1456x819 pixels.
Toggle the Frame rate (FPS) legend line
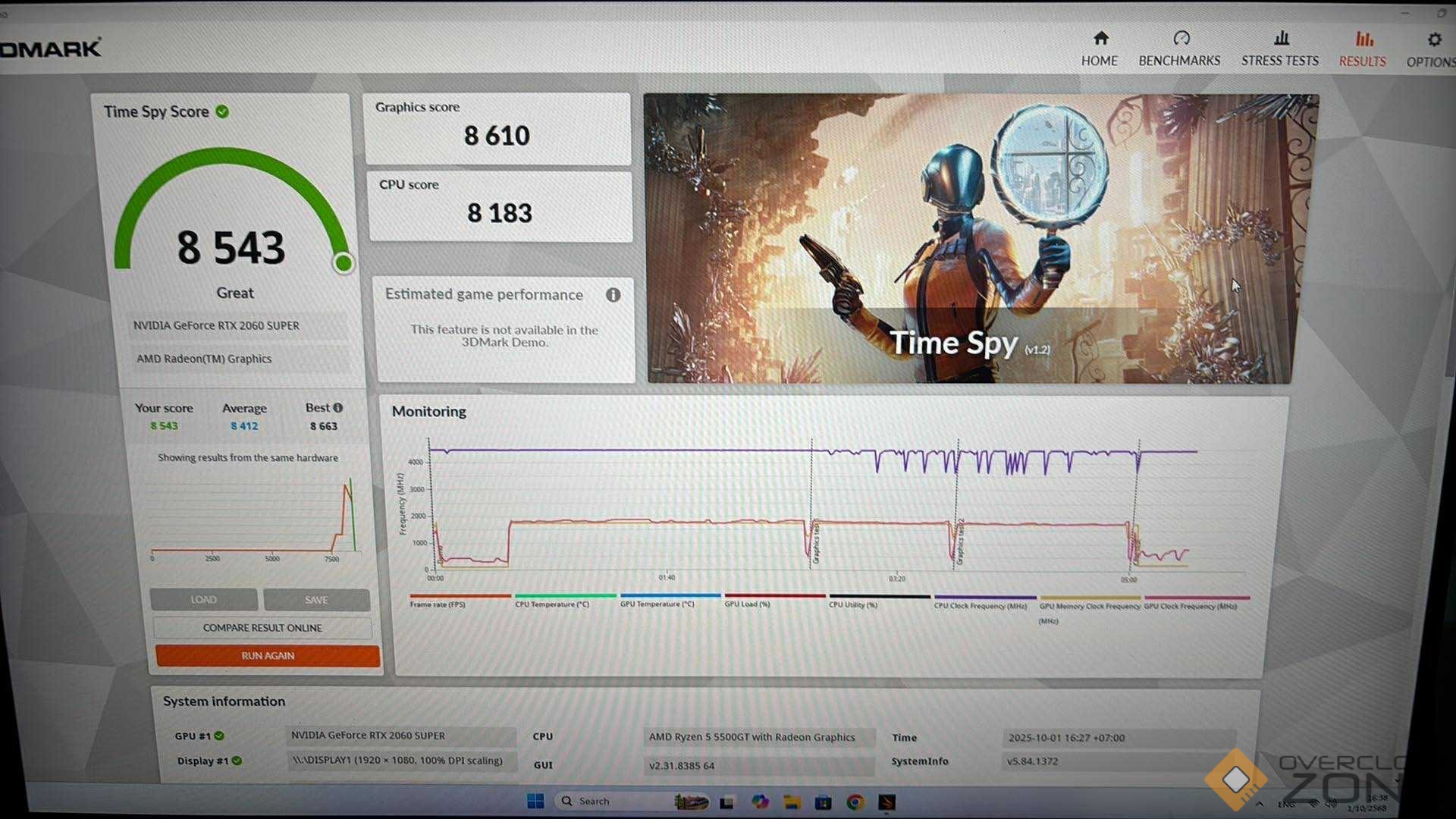pos(438,604)
